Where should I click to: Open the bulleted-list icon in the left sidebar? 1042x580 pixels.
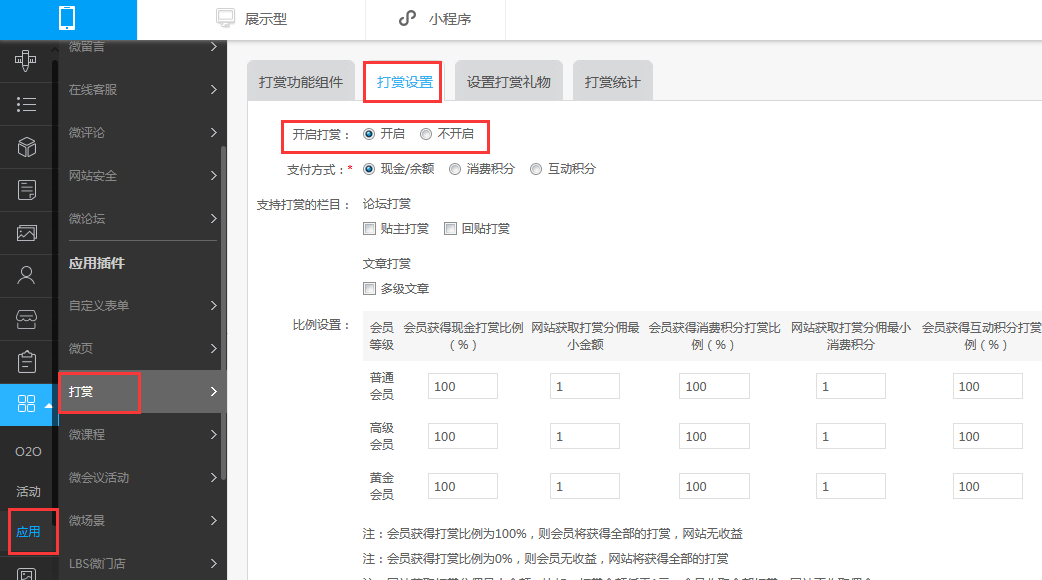click(x=26, y=104)
